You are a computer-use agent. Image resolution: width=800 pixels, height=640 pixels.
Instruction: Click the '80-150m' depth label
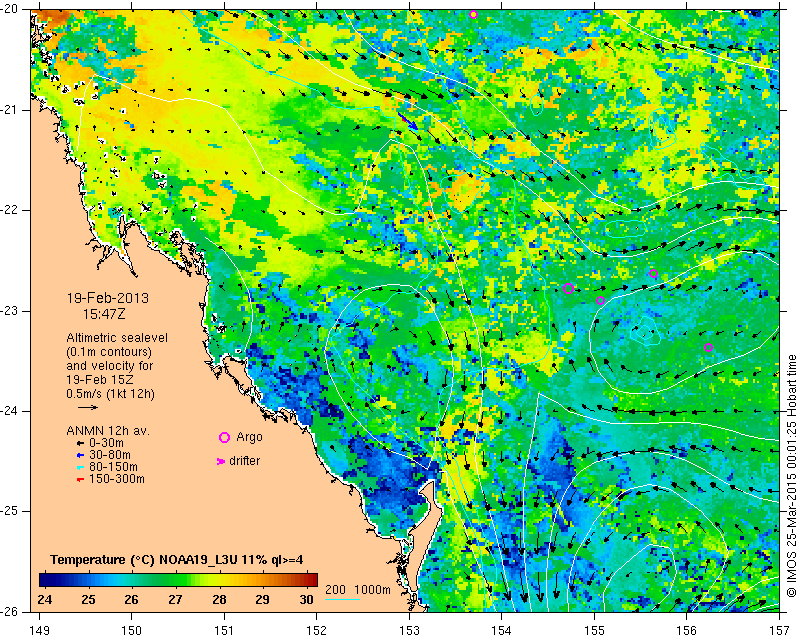pyautogui.click(x=113, y=467)
